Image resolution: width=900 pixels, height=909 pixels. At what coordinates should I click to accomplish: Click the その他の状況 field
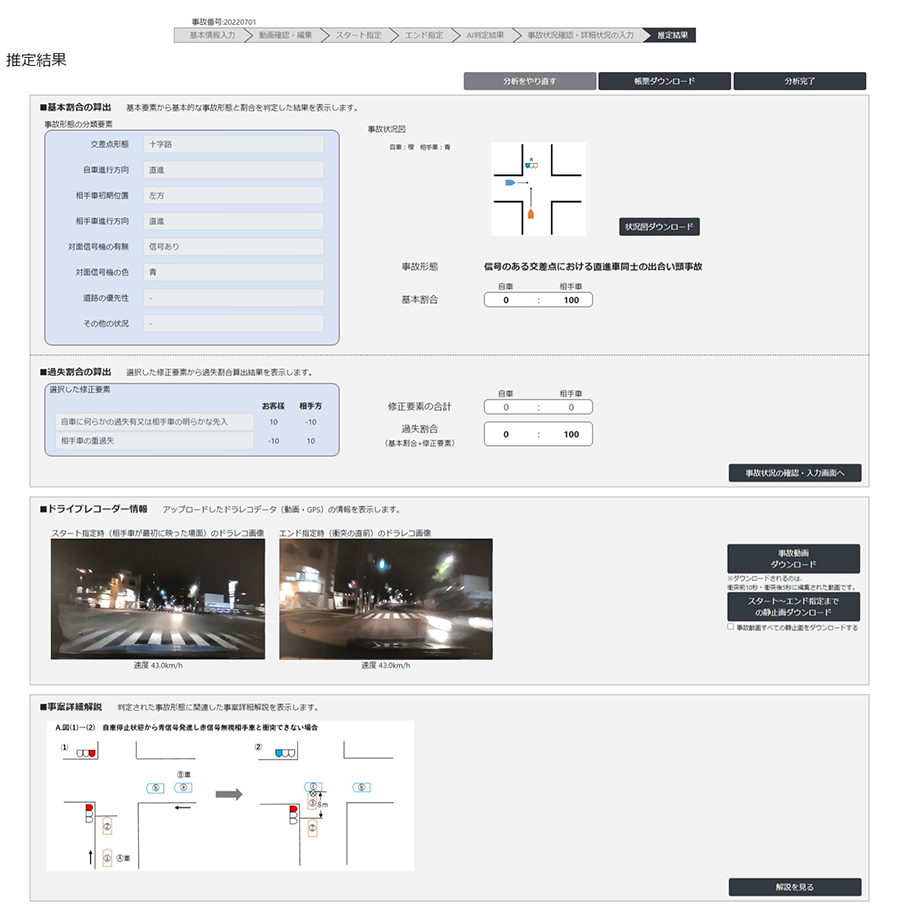pyautogui.click(x=234, y=323)
